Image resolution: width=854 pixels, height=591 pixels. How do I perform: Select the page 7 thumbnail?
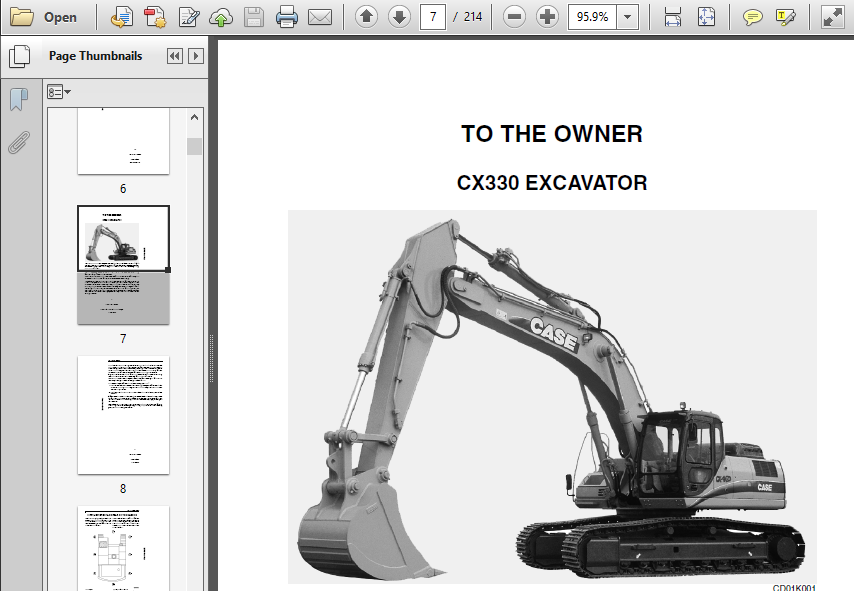[x=123, y=265]
